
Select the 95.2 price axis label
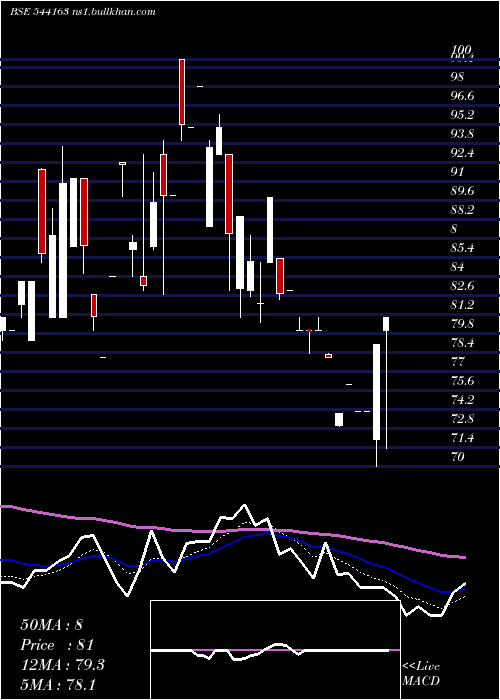click(462, 115)
